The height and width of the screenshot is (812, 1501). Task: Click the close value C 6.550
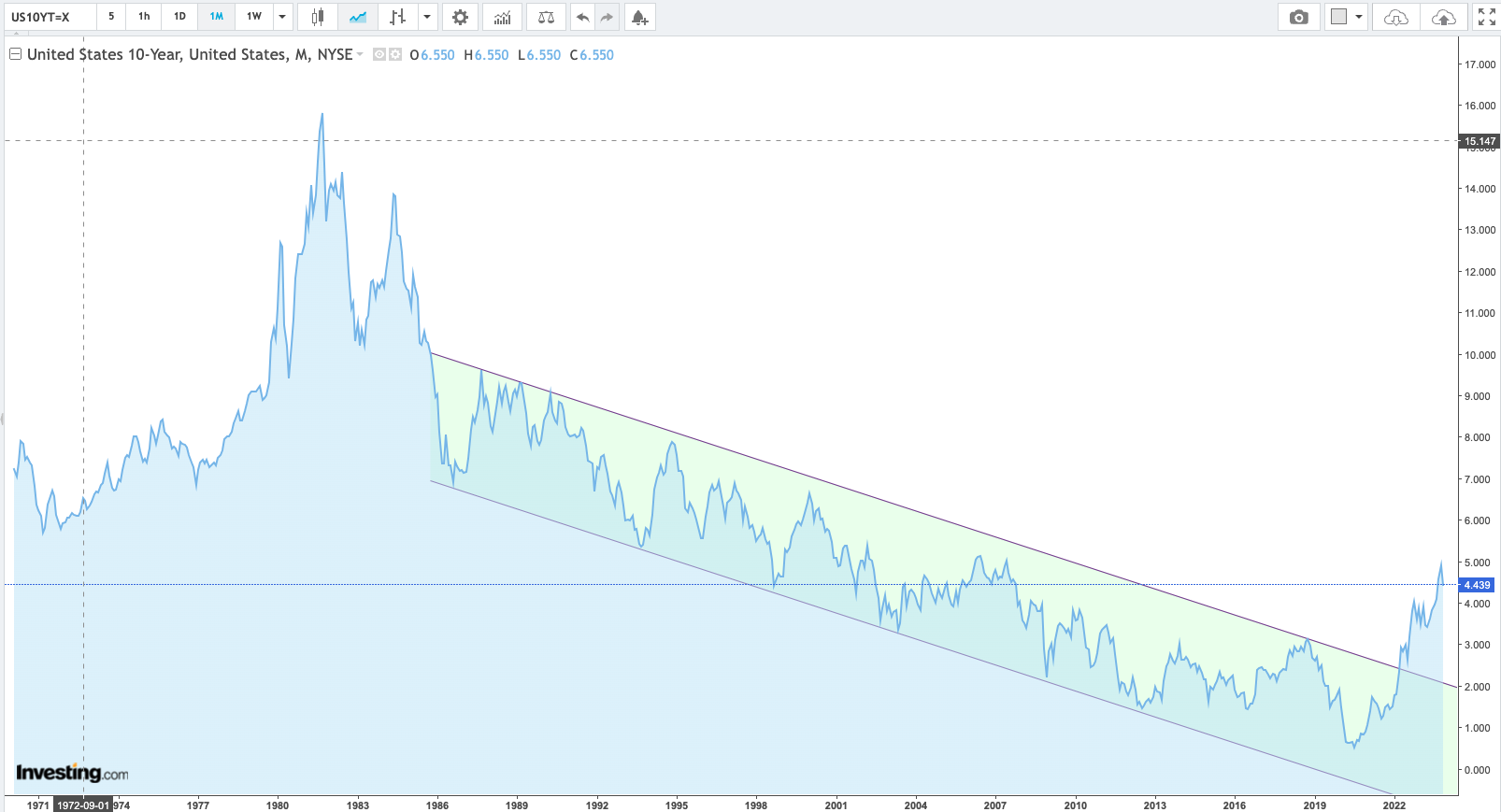click(592, 55)
